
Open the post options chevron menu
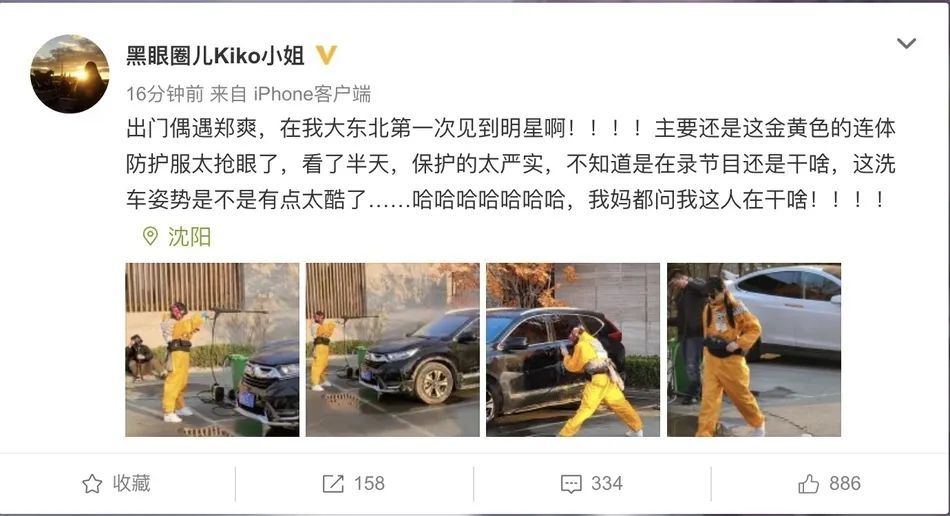click(x=906, y=43)
